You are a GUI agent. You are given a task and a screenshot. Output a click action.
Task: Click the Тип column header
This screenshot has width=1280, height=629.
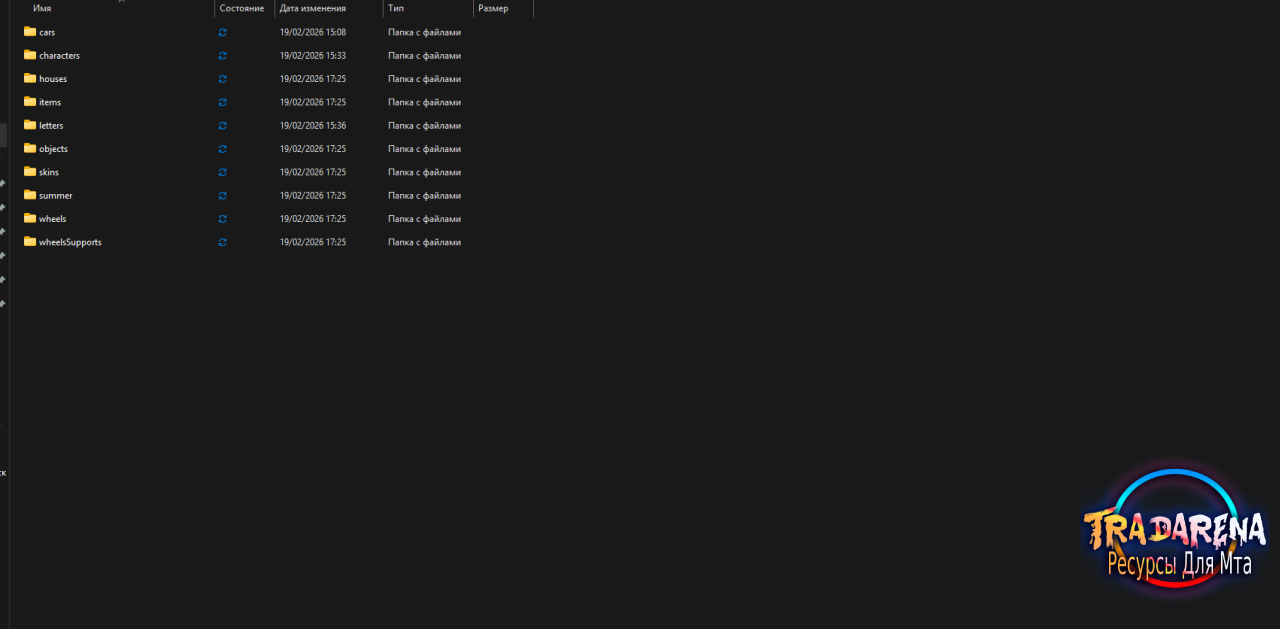click(396, 8)
